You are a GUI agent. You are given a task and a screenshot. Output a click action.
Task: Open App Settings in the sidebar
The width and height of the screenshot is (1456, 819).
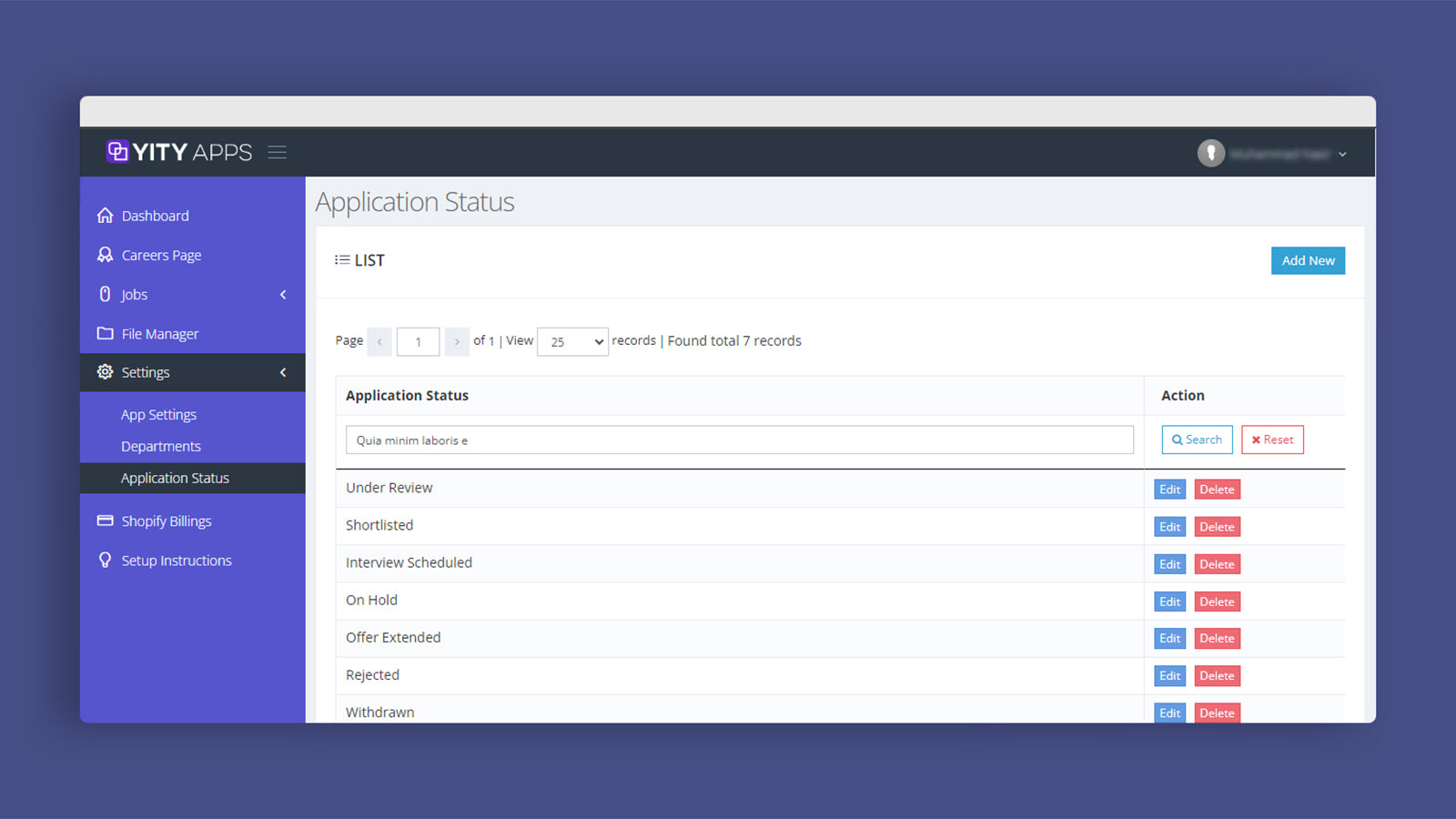click(x=158, y=414)
